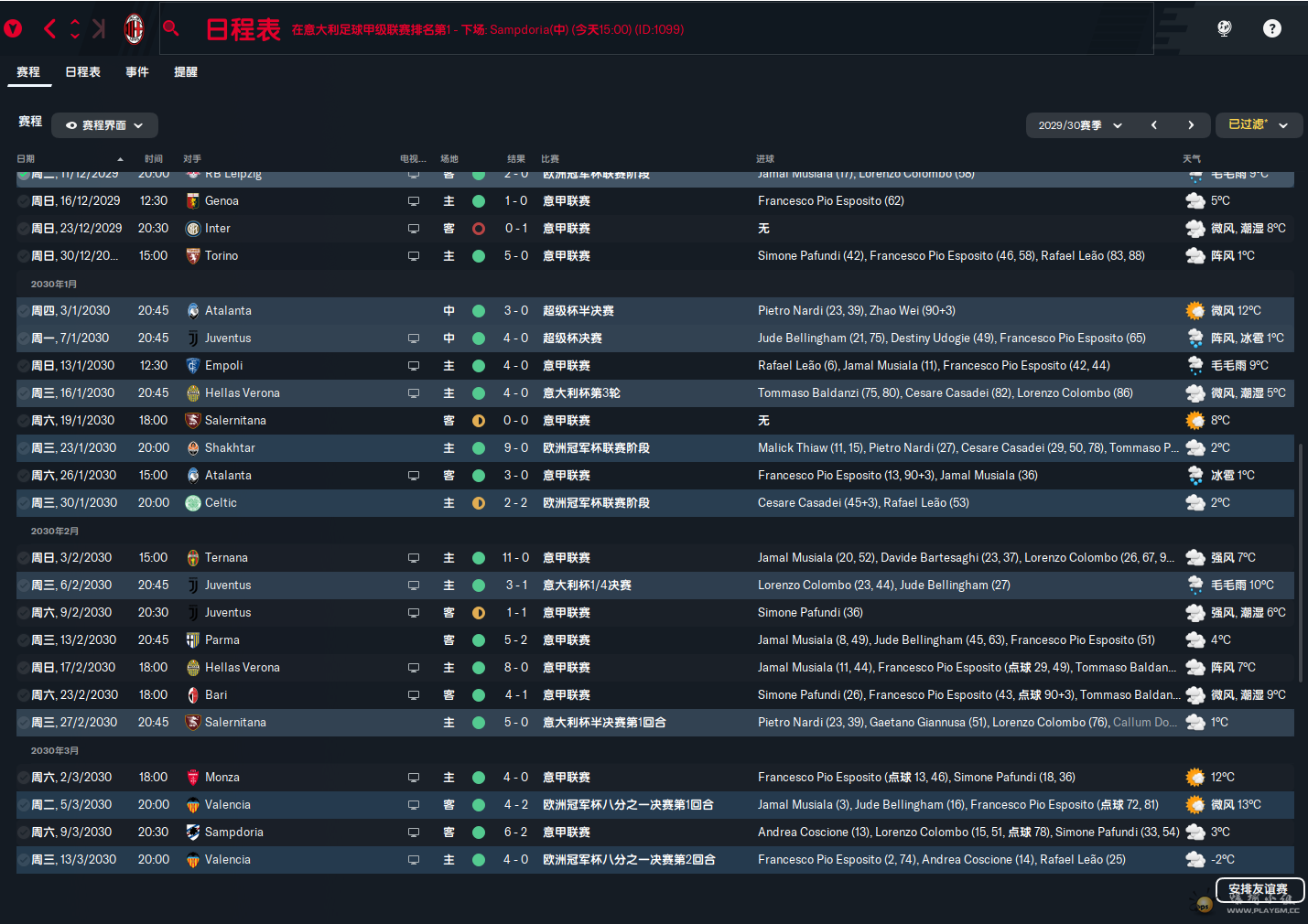This screenshot has height=924, width=1308.
Task: Click the Empoli club crest
Action: tap(193, 366)
